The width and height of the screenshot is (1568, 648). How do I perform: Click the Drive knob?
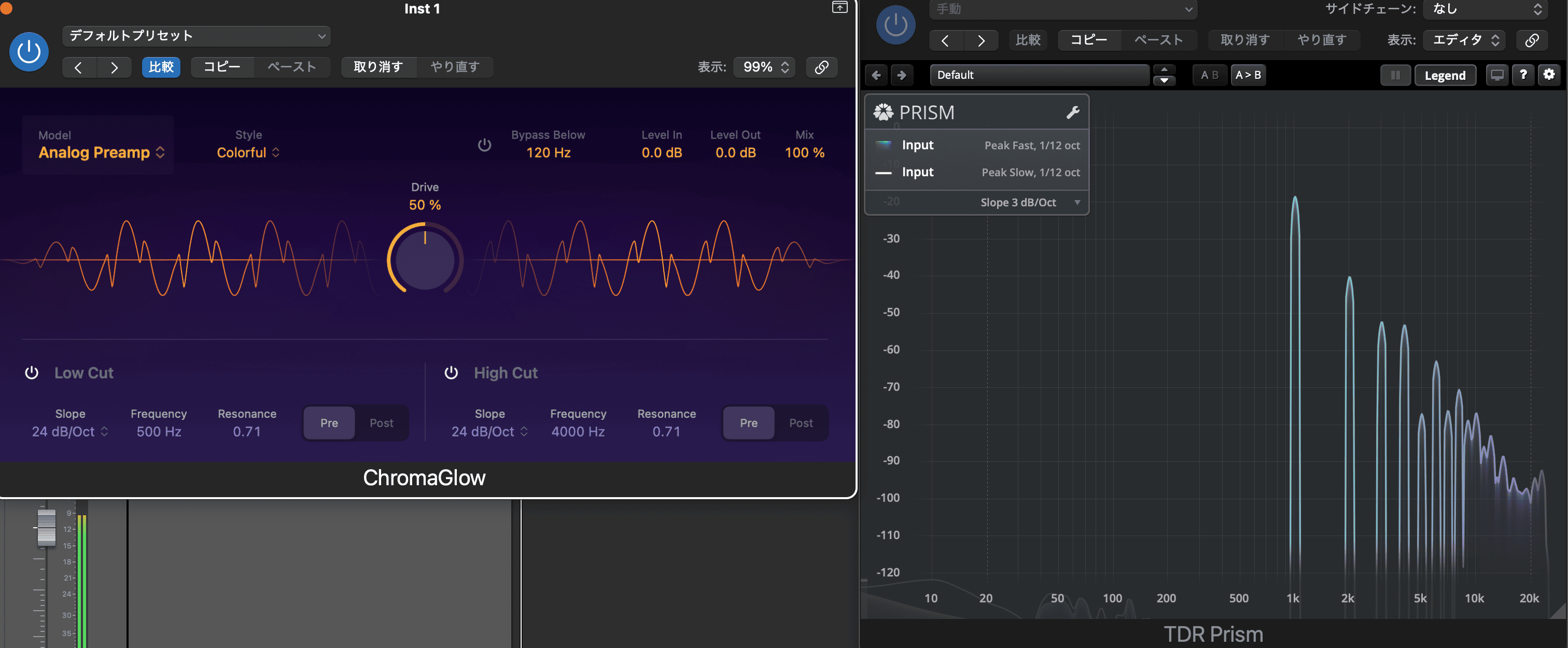click(425, 260)
